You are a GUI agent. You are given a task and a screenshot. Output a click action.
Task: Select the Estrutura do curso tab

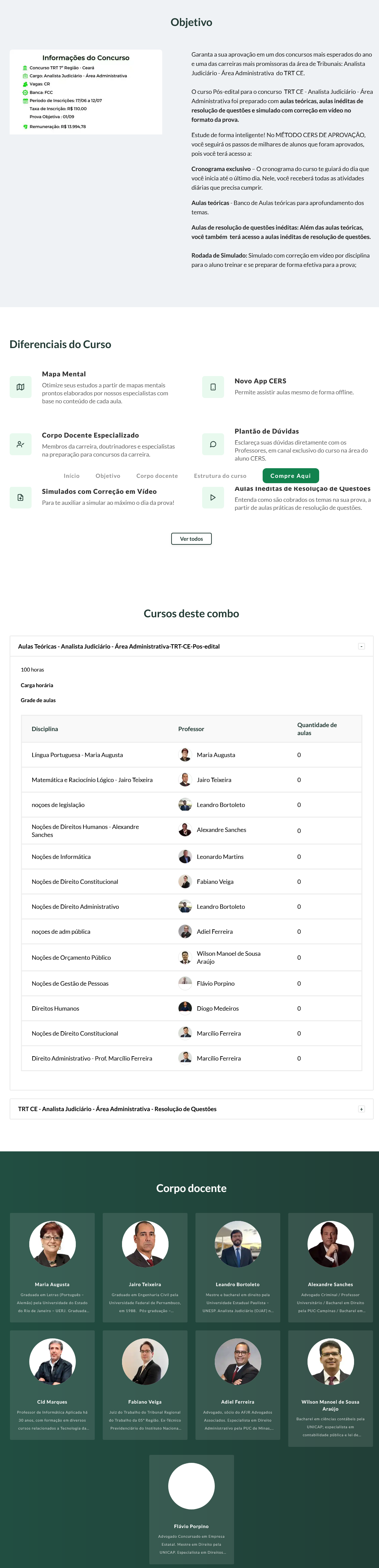point(220,476)
